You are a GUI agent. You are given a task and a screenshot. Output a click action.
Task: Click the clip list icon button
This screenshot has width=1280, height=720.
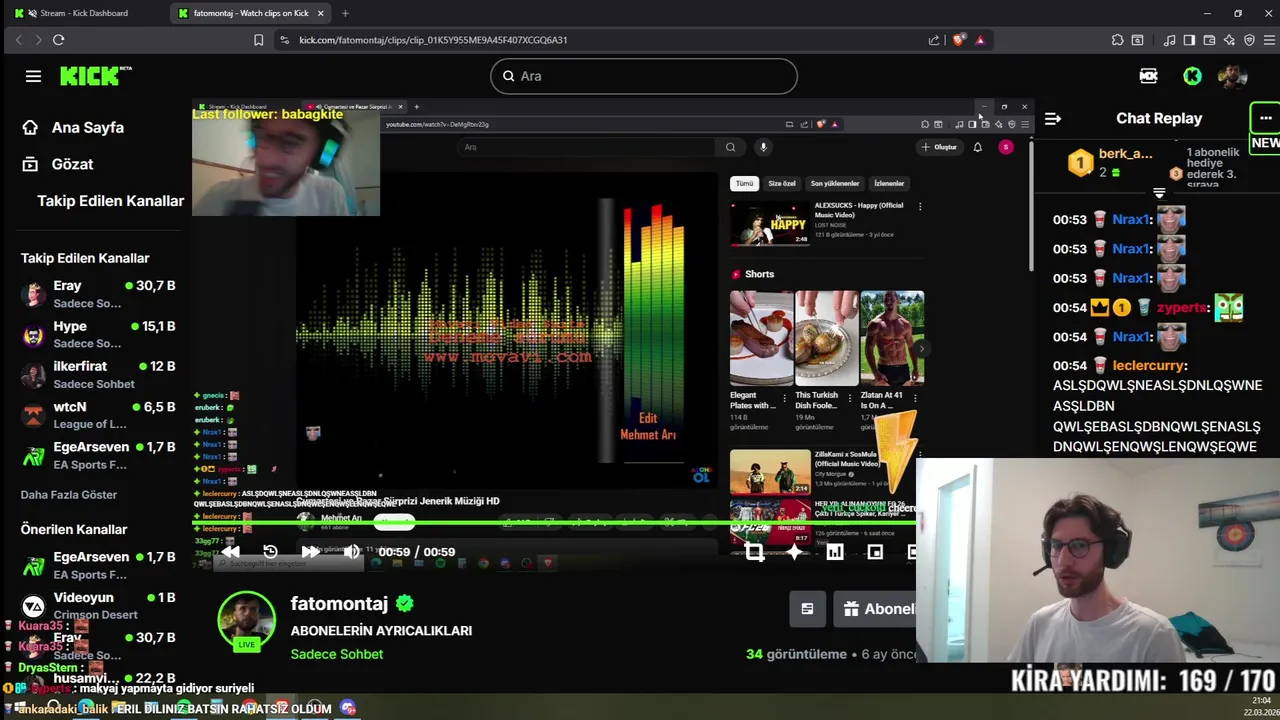point(807,608)
